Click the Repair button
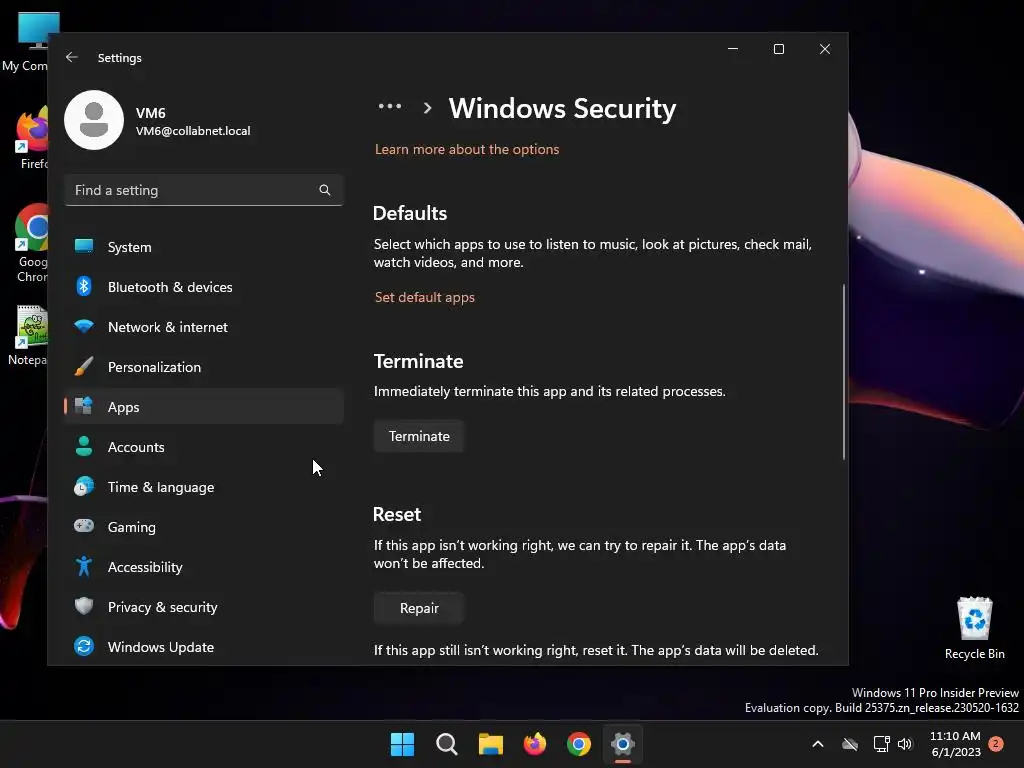The height and width of the screenshot is (768, 1024). 419,608
